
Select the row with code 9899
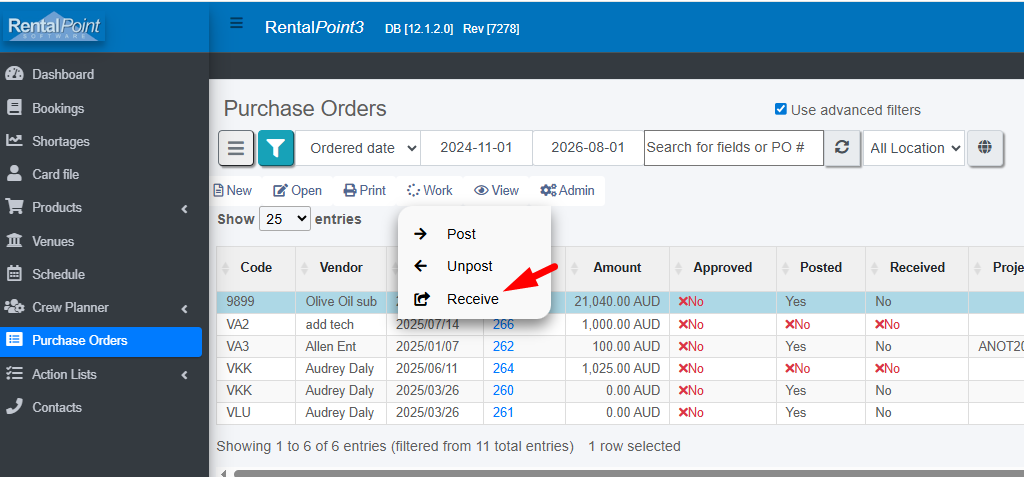[x=620, y=302]
